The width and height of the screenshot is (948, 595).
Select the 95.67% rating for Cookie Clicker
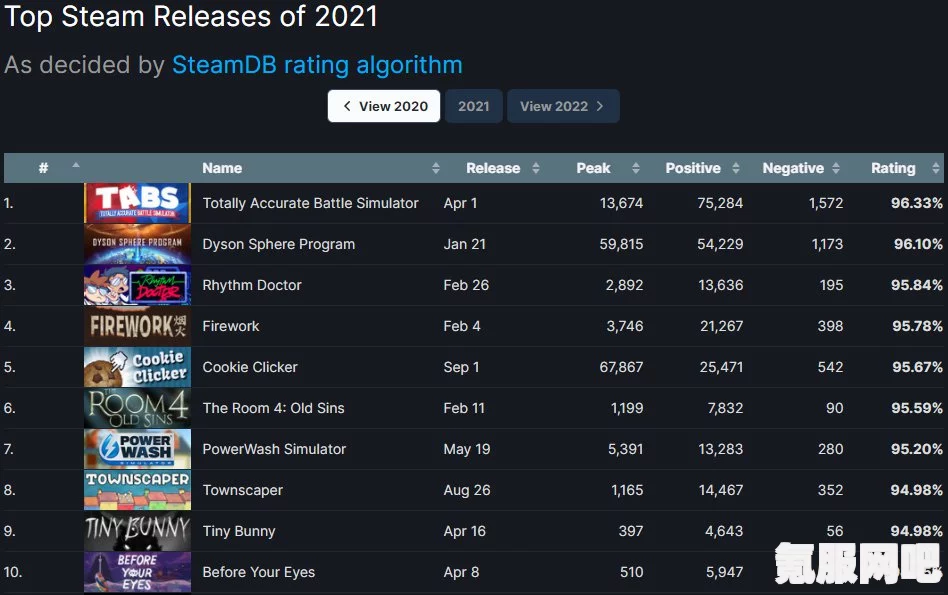click(x=917, y=367)
